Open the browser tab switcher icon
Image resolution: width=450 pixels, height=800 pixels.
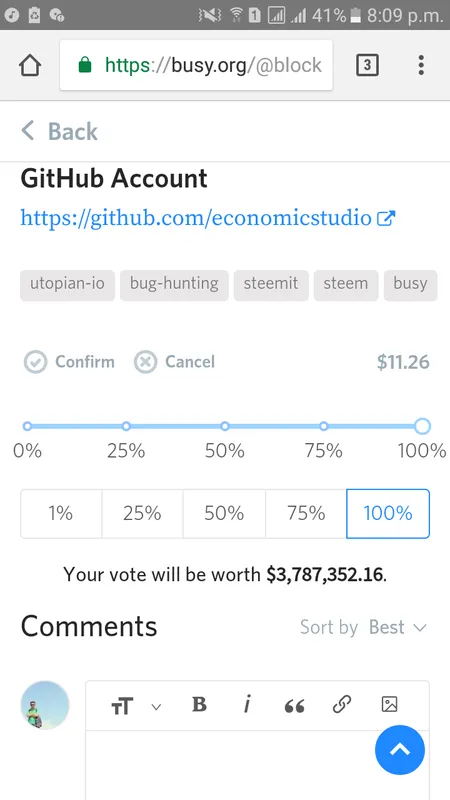367,65
